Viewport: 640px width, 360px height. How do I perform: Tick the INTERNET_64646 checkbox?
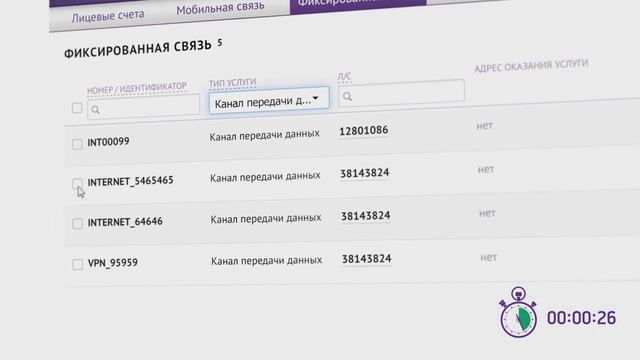[77, 223]
